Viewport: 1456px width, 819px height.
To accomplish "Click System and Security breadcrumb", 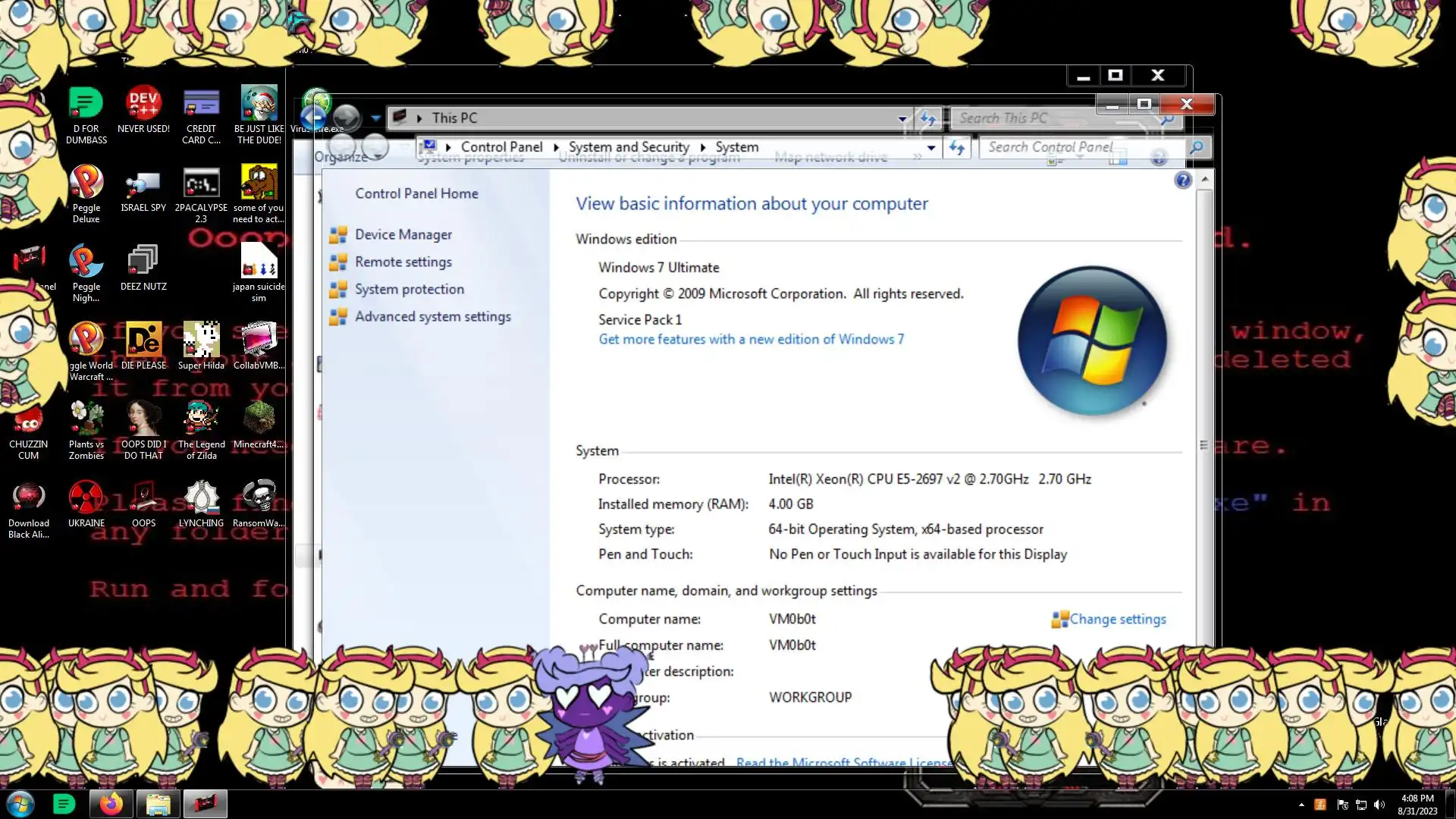I will (629, 147).
